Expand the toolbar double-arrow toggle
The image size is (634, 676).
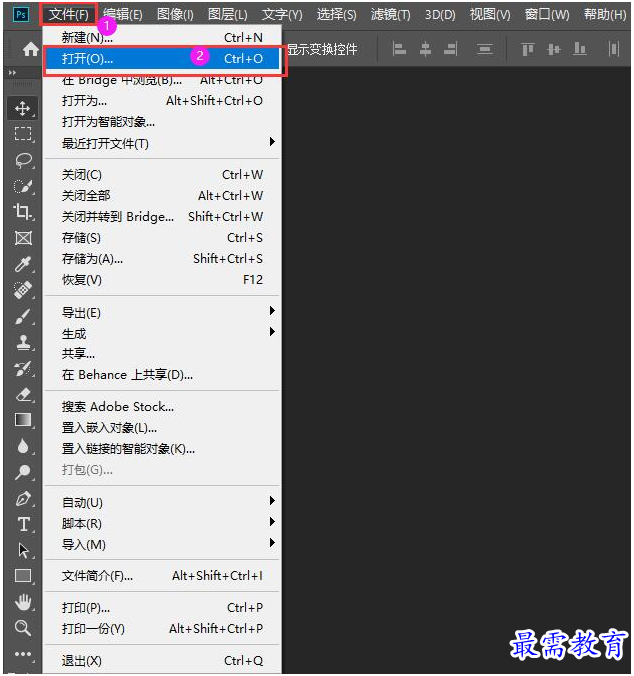(12, 73)
